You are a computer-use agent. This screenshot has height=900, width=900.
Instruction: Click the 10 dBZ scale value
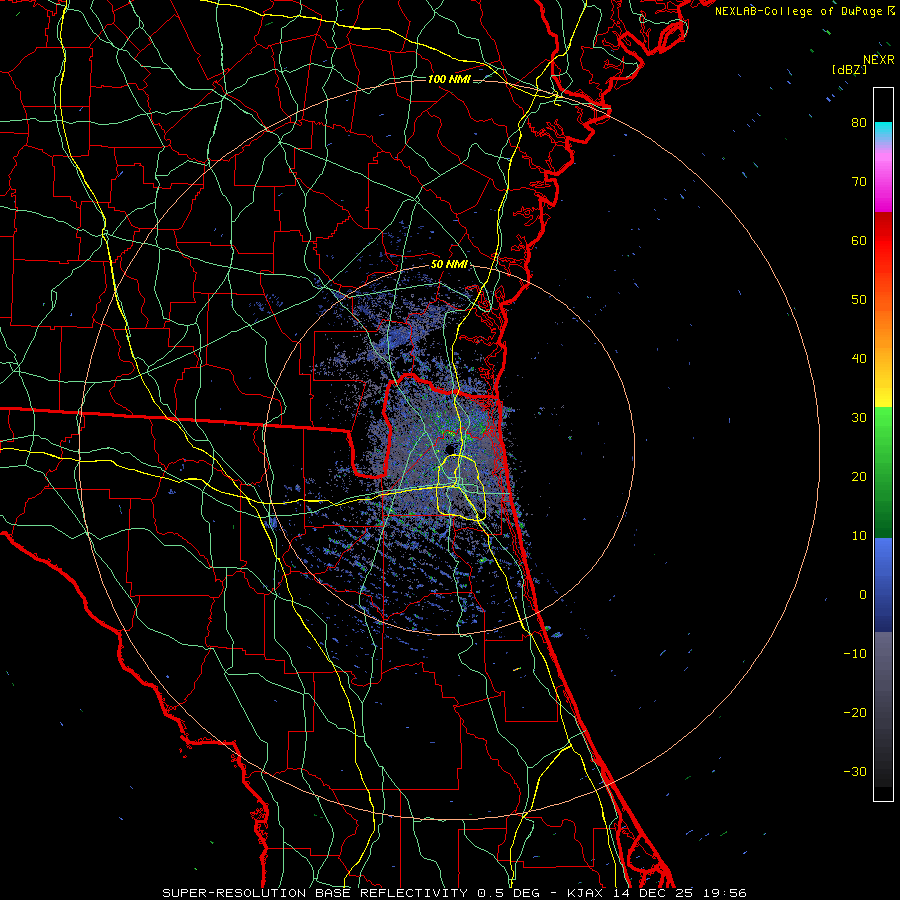point(859,536)
